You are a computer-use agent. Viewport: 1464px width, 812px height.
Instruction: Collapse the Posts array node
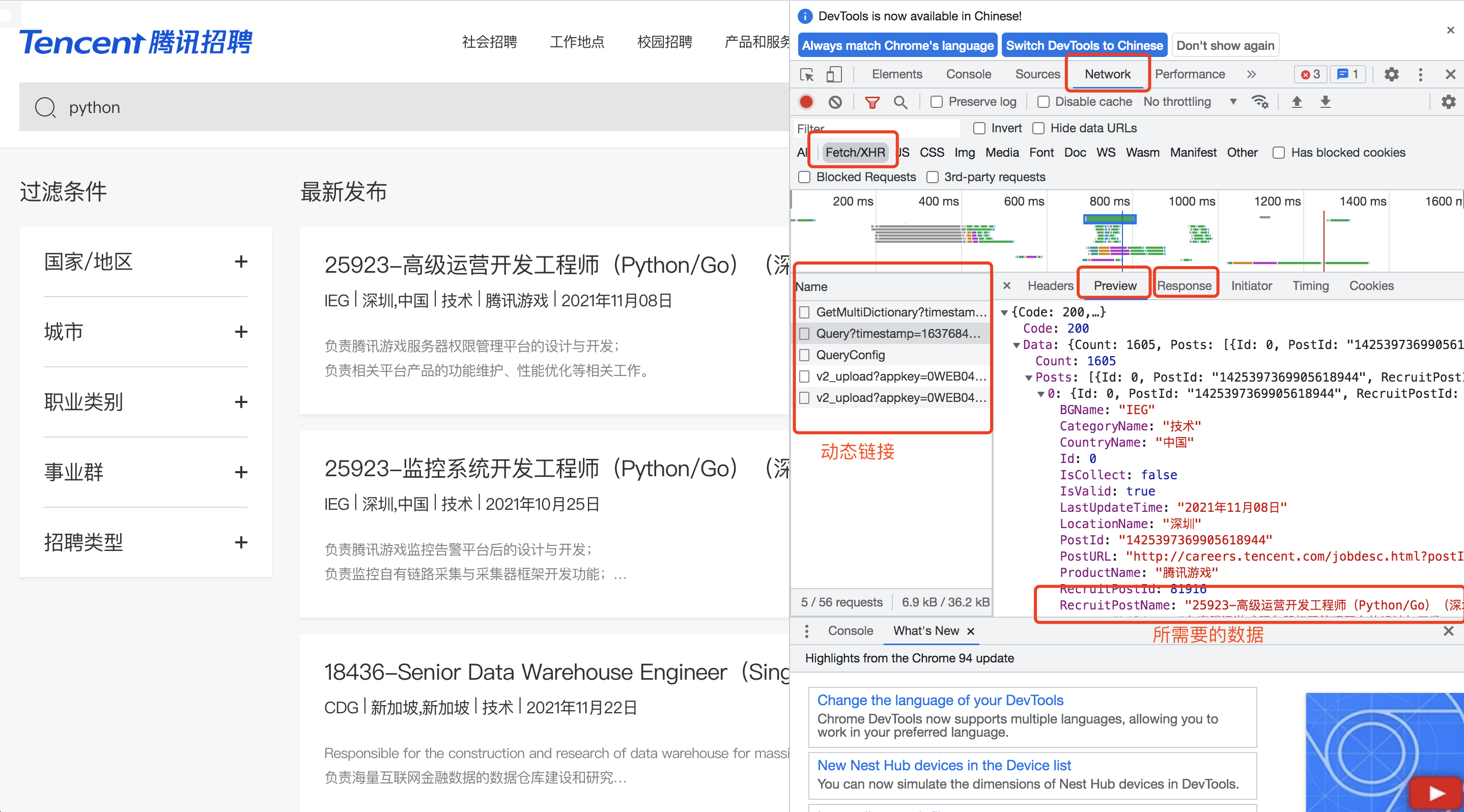pos(1028,378)
